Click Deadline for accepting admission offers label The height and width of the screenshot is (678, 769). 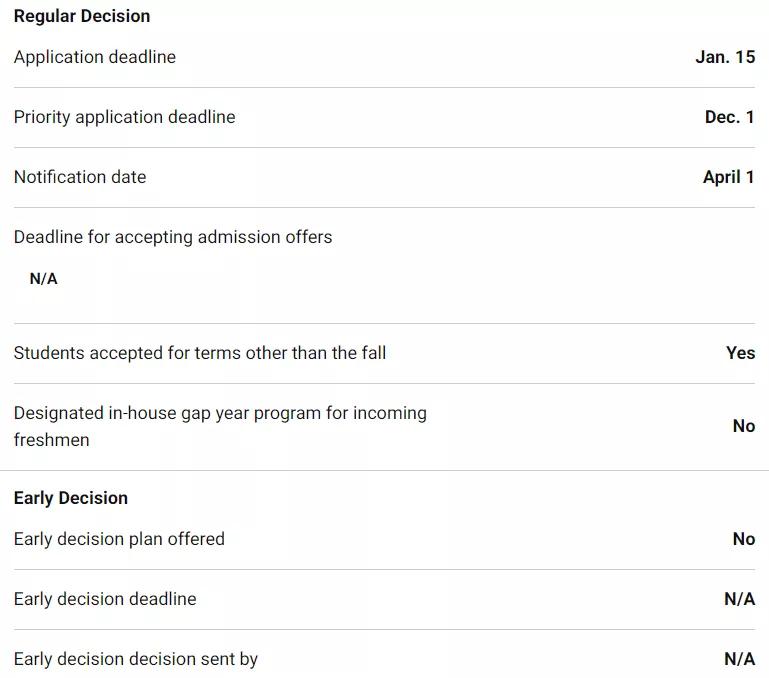pos(173,237)
